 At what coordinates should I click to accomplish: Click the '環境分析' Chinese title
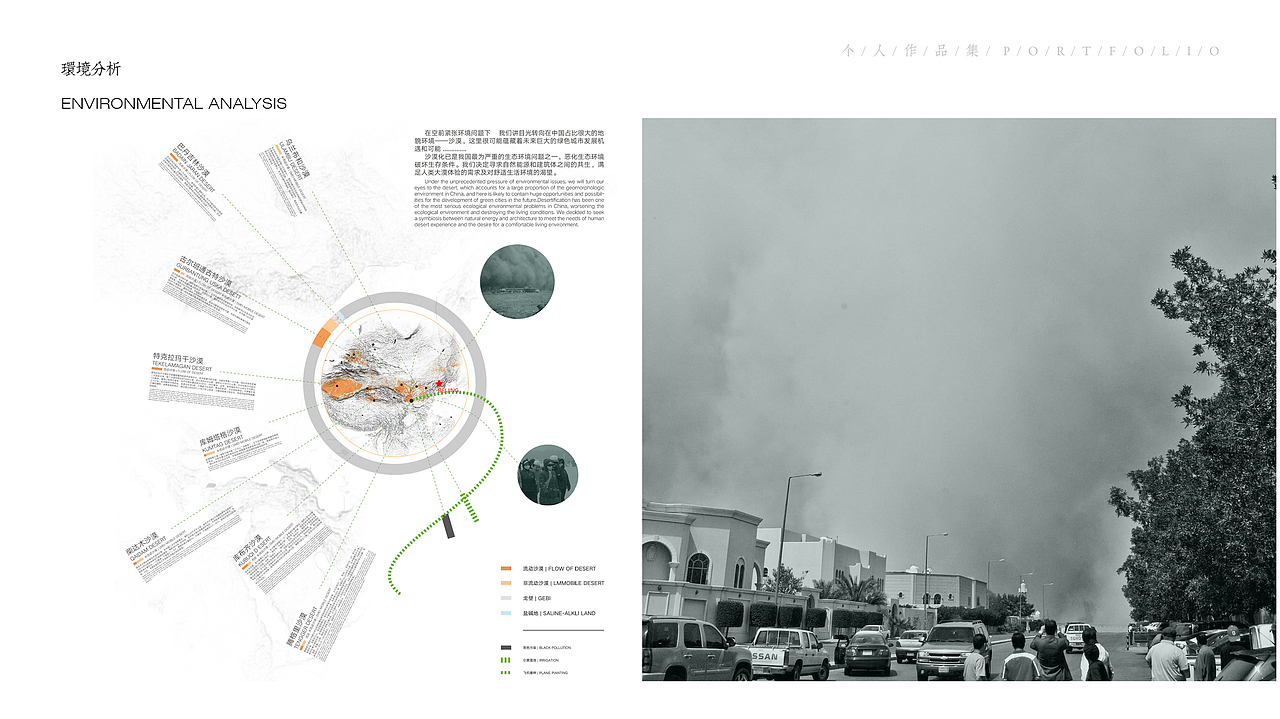91,69
